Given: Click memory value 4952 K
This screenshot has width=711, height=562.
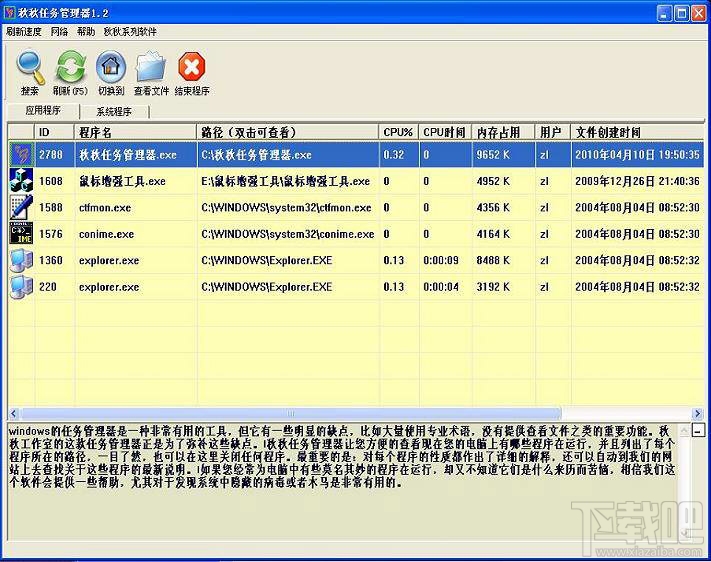Looking at the screenshot, I should (493, 181).
